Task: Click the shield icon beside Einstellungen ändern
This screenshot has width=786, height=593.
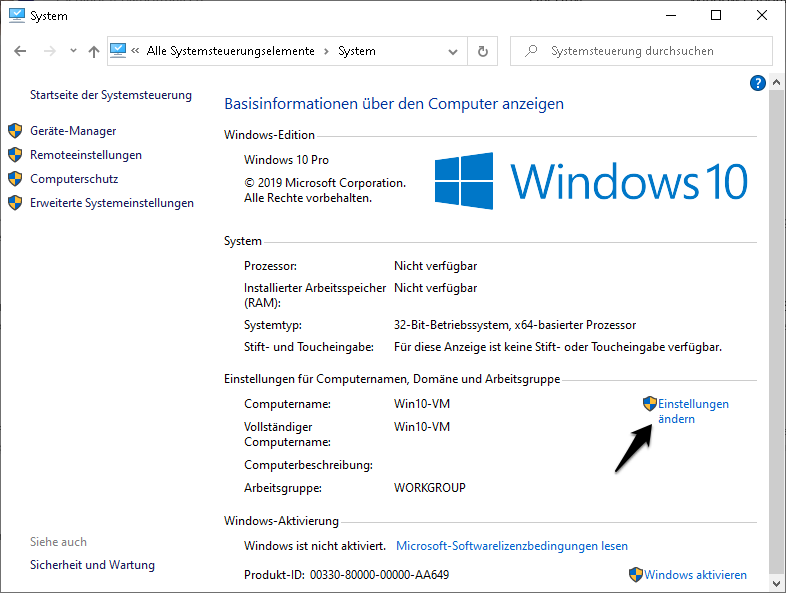Action: pos(650,404)
